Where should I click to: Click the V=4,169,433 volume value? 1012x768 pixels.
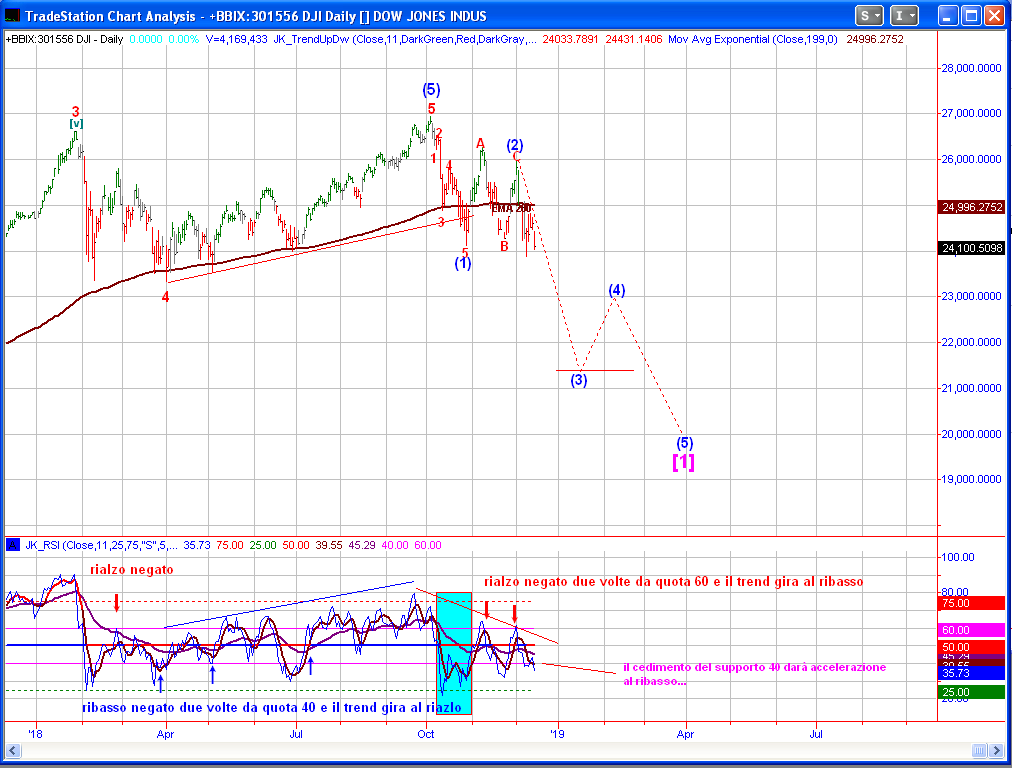(236, 39)
